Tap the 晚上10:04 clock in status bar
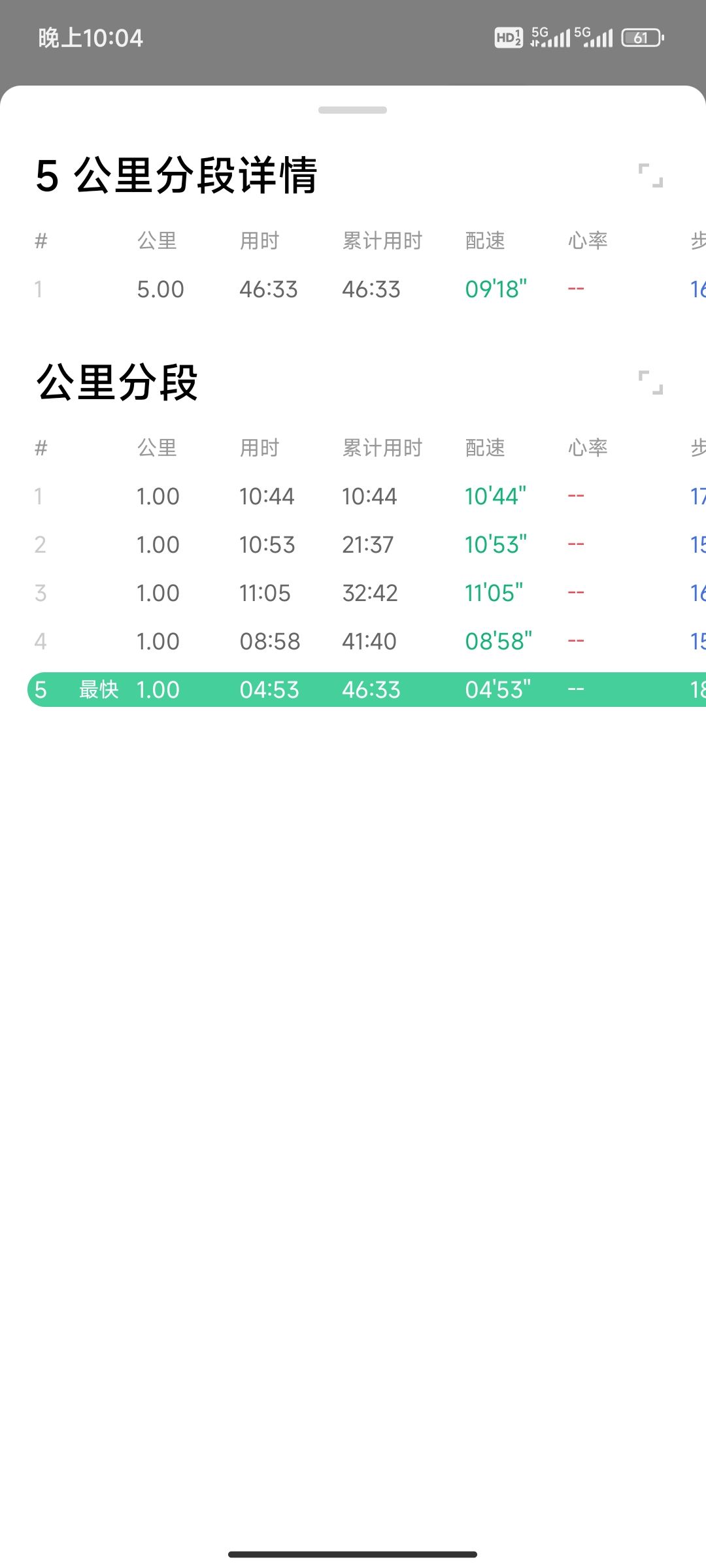This screenshot has width=706, height=1568. pyautogui.click(x=91, y=38)
